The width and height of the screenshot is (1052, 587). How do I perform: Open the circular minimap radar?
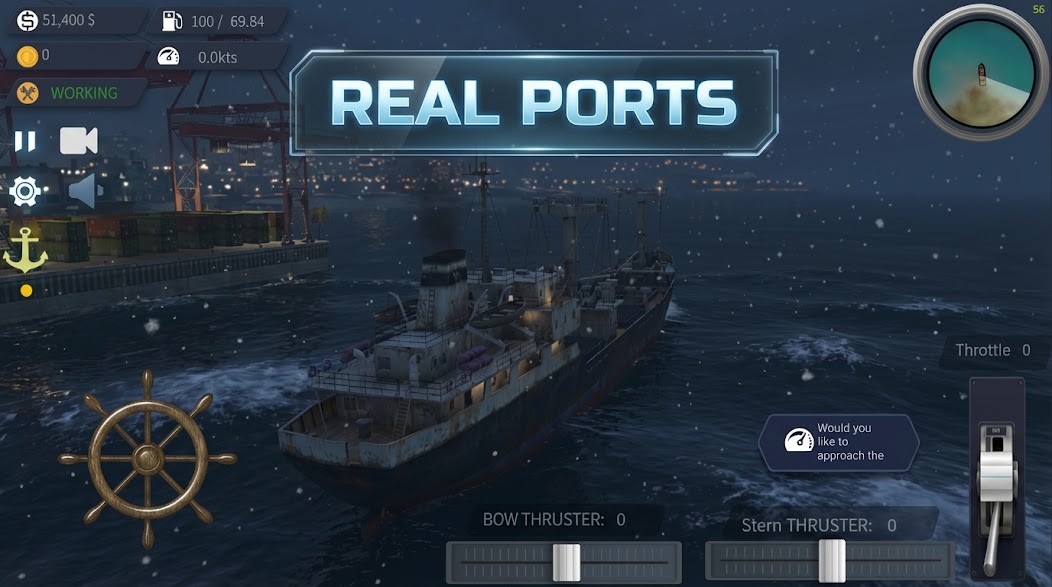(981, 72)
